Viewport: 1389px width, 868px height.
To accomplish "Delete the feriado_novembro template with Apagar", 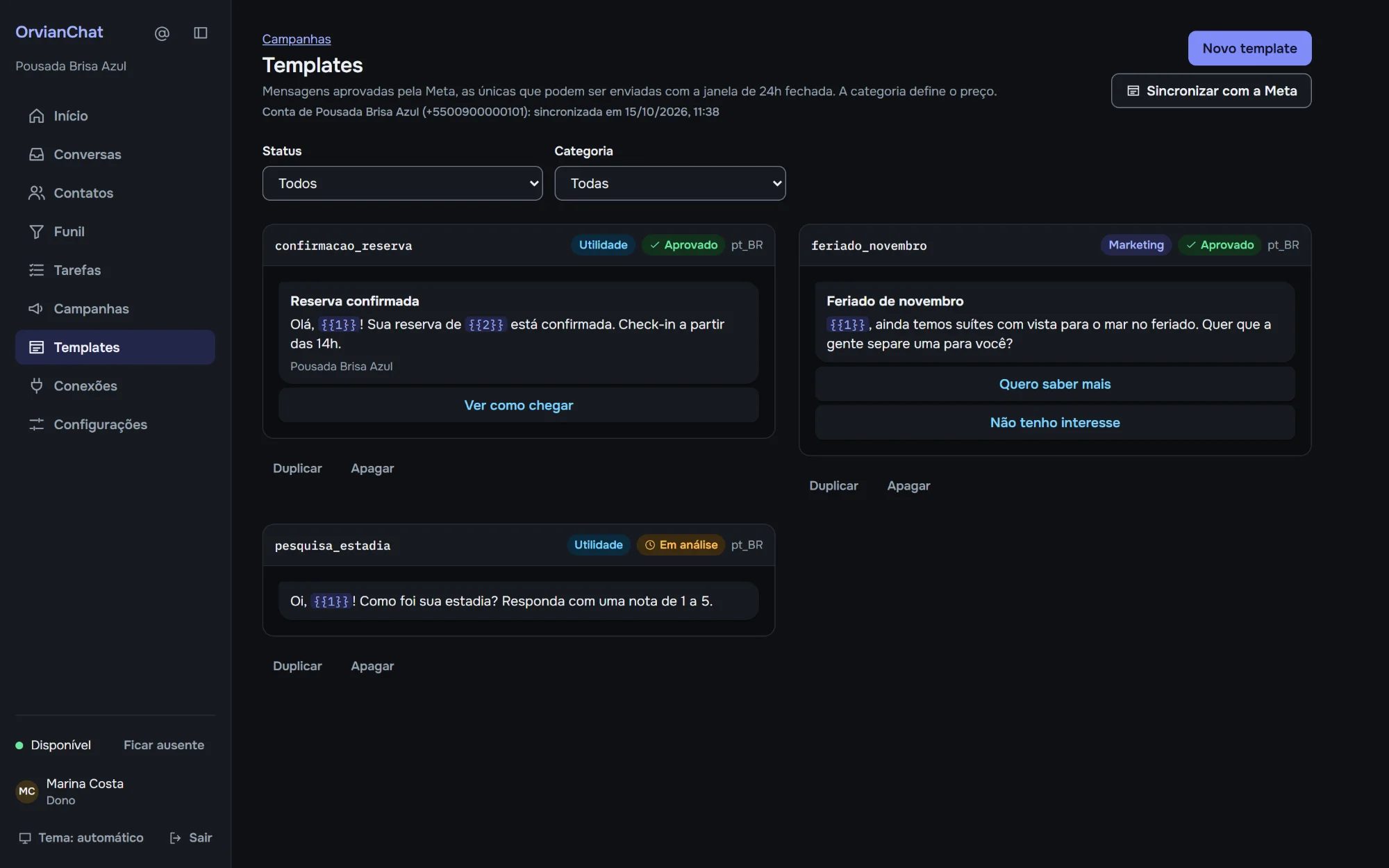I will click(908, 485).
